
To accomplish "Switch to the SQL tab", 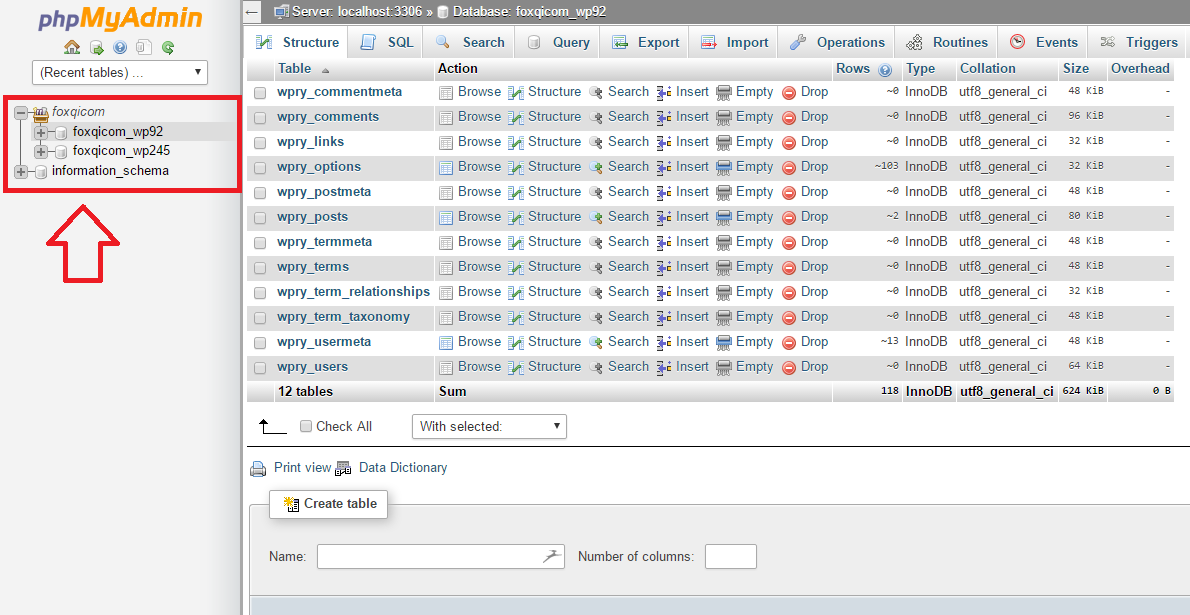I will click(x=385, y=42).
